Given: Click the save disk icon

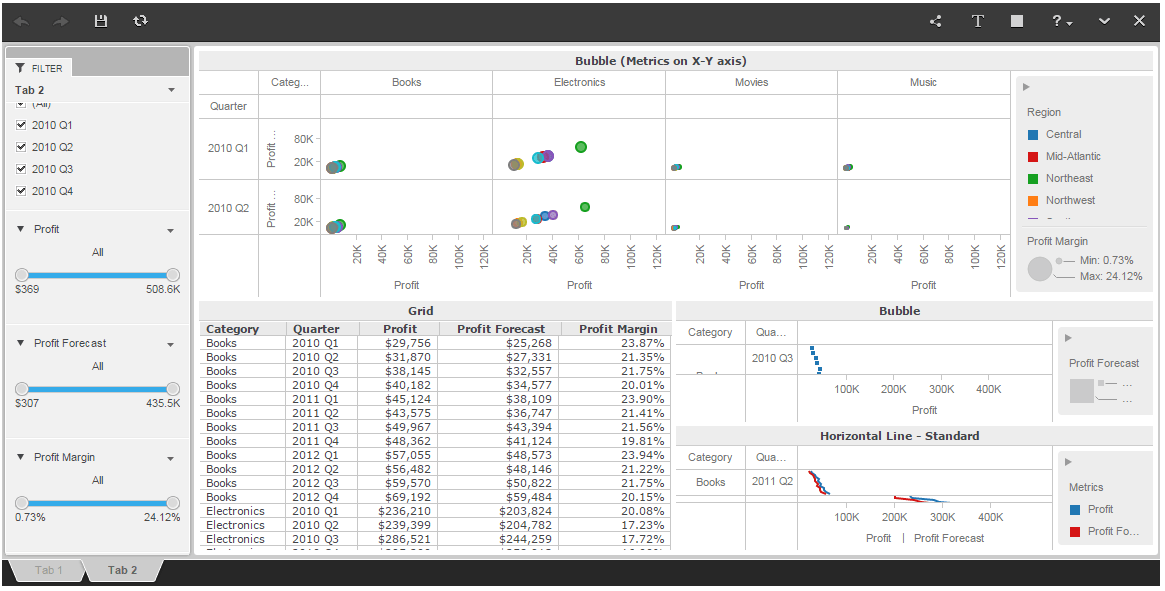Looking at the screenshot, I should [x=100, y=21].
